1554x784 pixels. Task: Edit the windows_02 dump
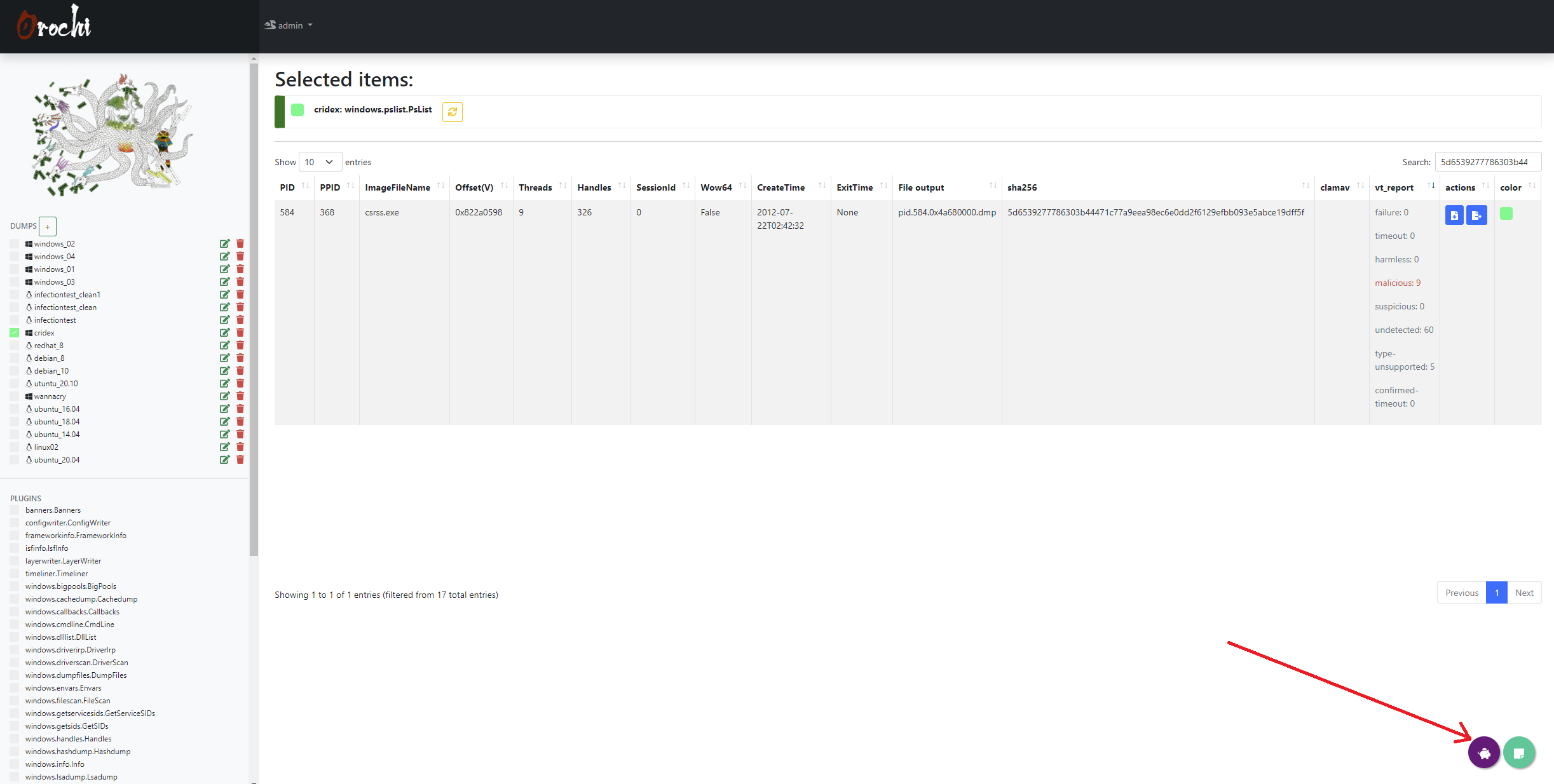(x=224, y=244)
